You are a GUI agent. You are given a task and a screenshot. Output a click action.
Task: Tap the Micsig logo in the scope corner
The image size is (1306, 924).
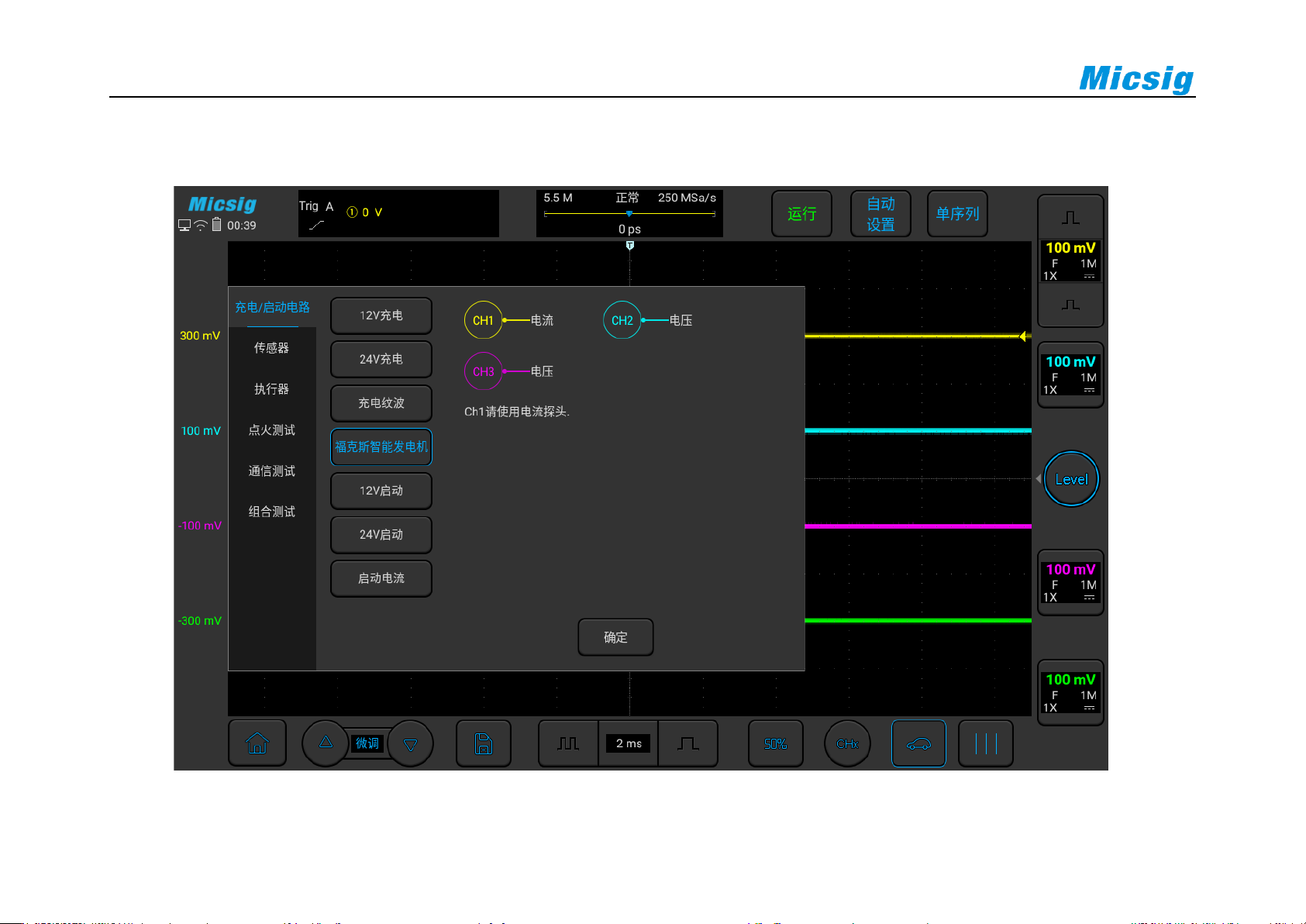(222, 204)
